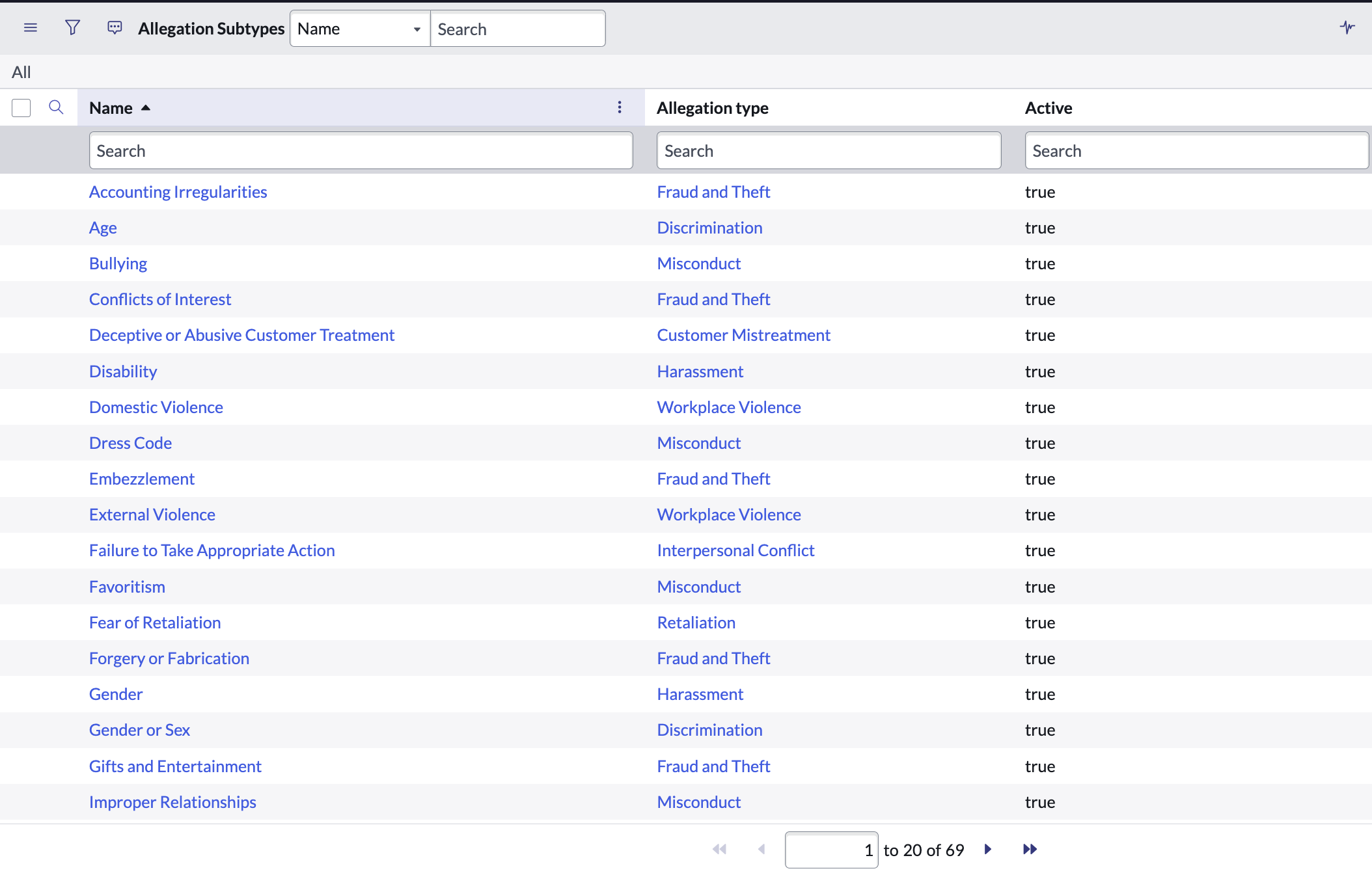Open Fear of Retaliation record
The image size is (1372, 873).
pos(155,623)
